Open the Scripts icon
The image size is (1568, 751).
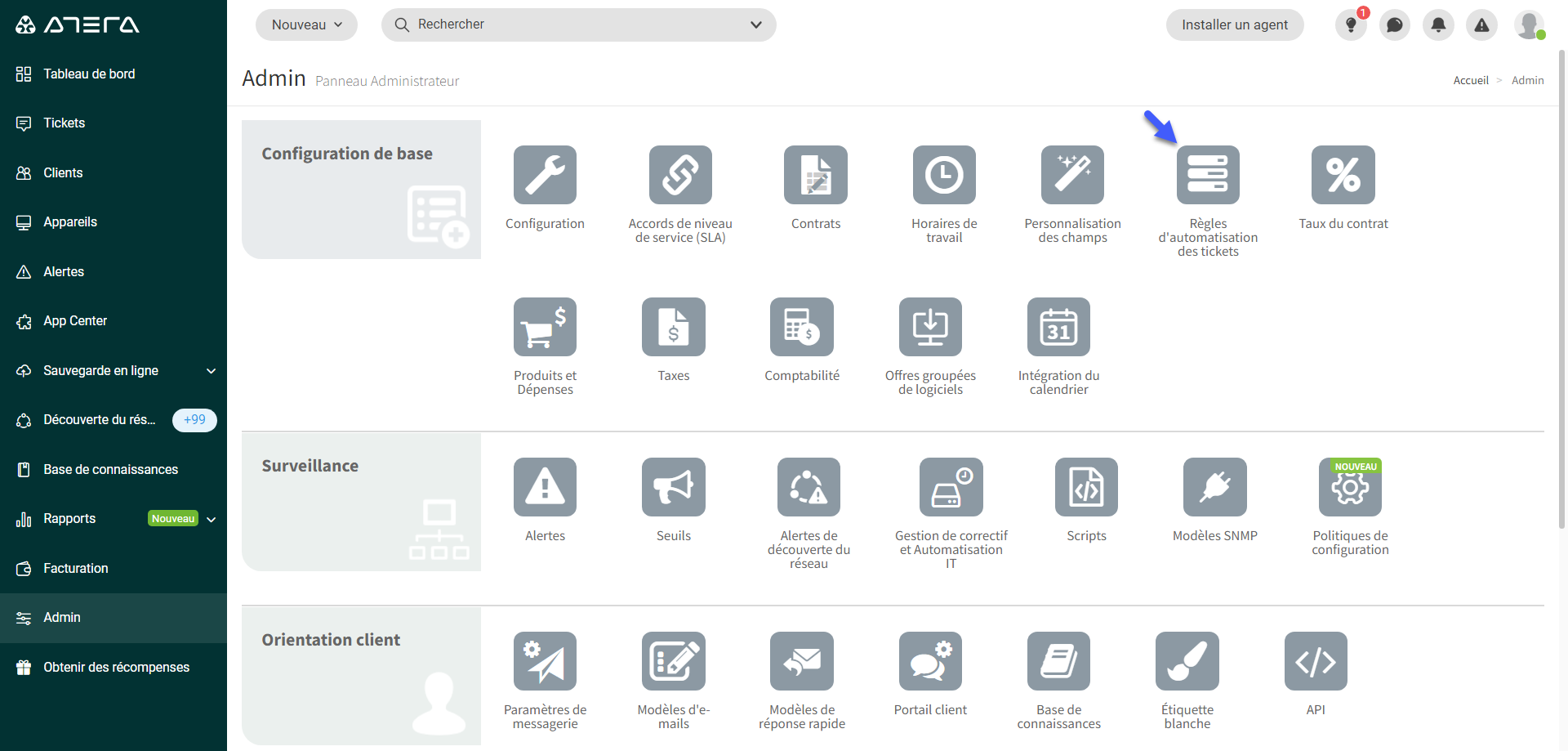[x=1086, y=487]
